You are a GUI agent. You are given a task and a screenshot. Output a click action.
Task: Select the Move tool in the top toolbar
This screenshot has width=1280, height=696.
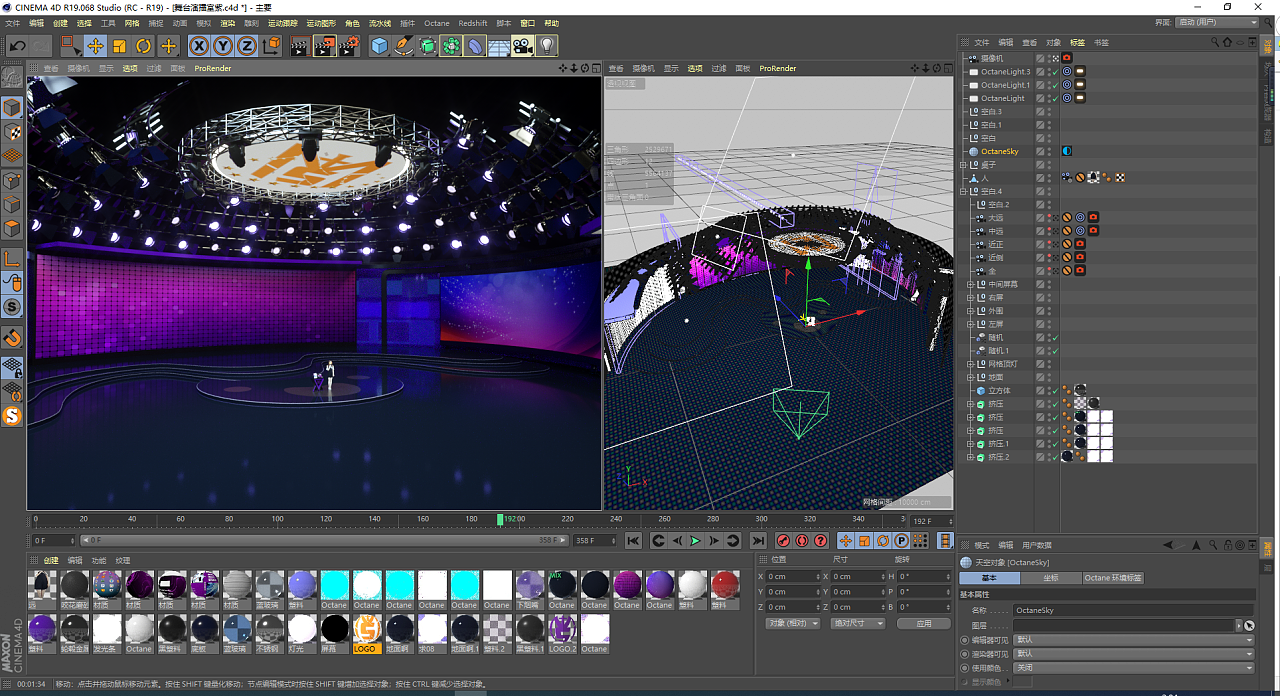tap(95, 46)
